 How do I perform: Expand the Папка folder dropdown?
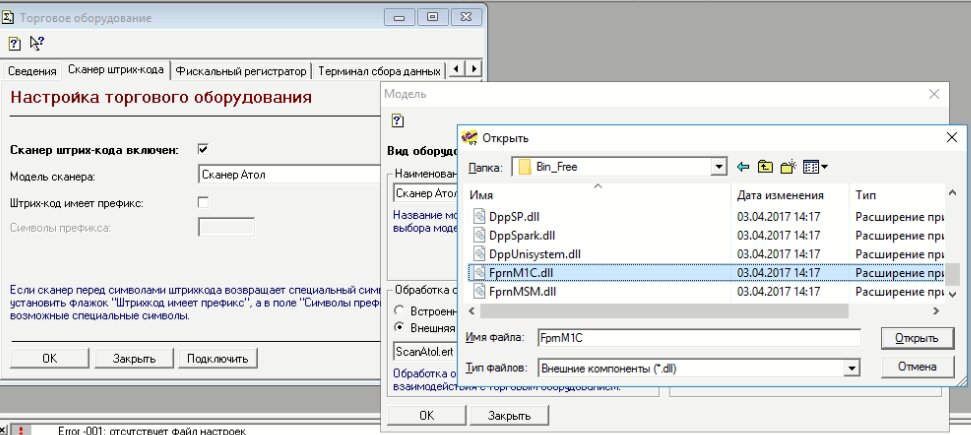tap(718, 167)
